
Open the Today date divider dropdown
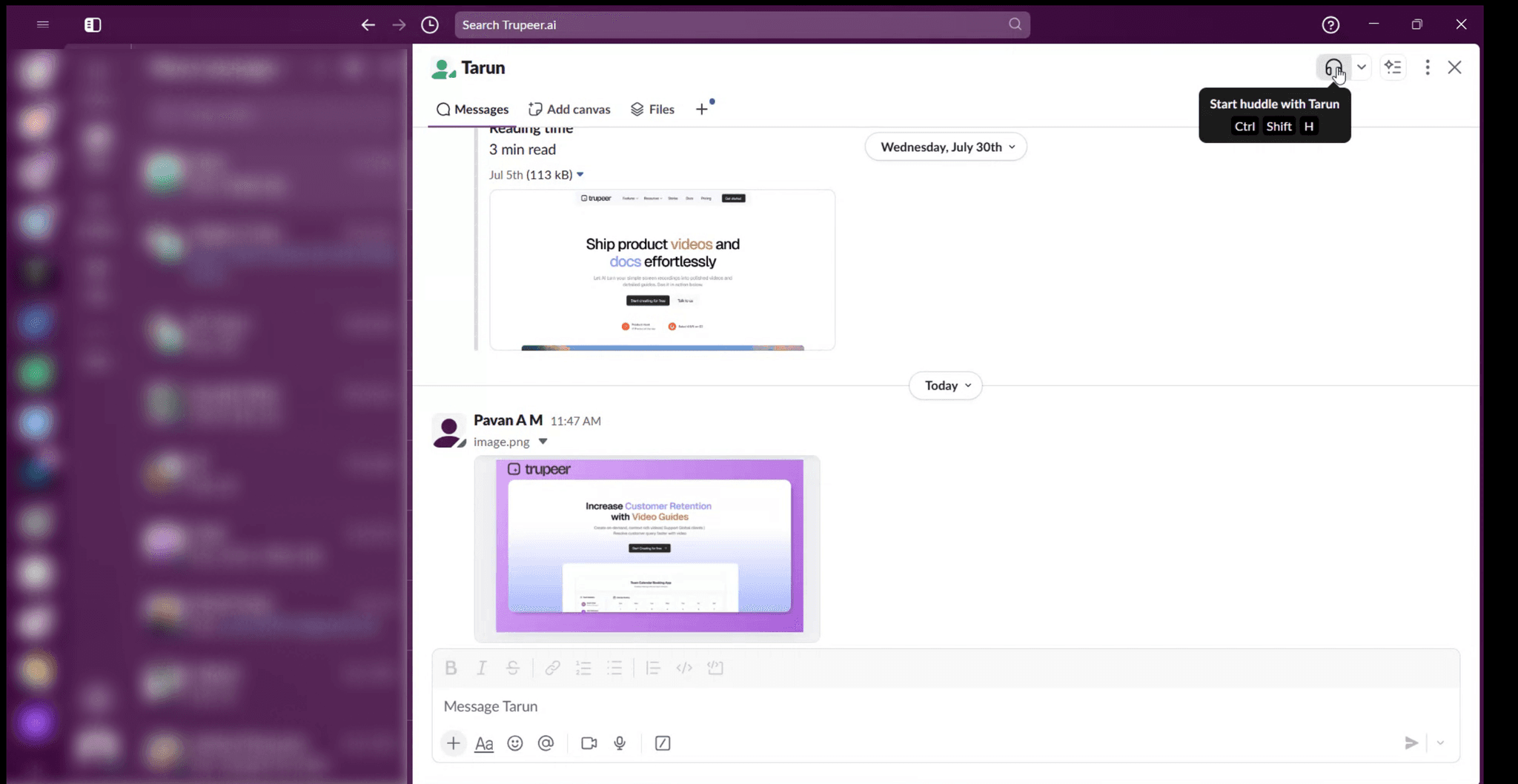945,385
